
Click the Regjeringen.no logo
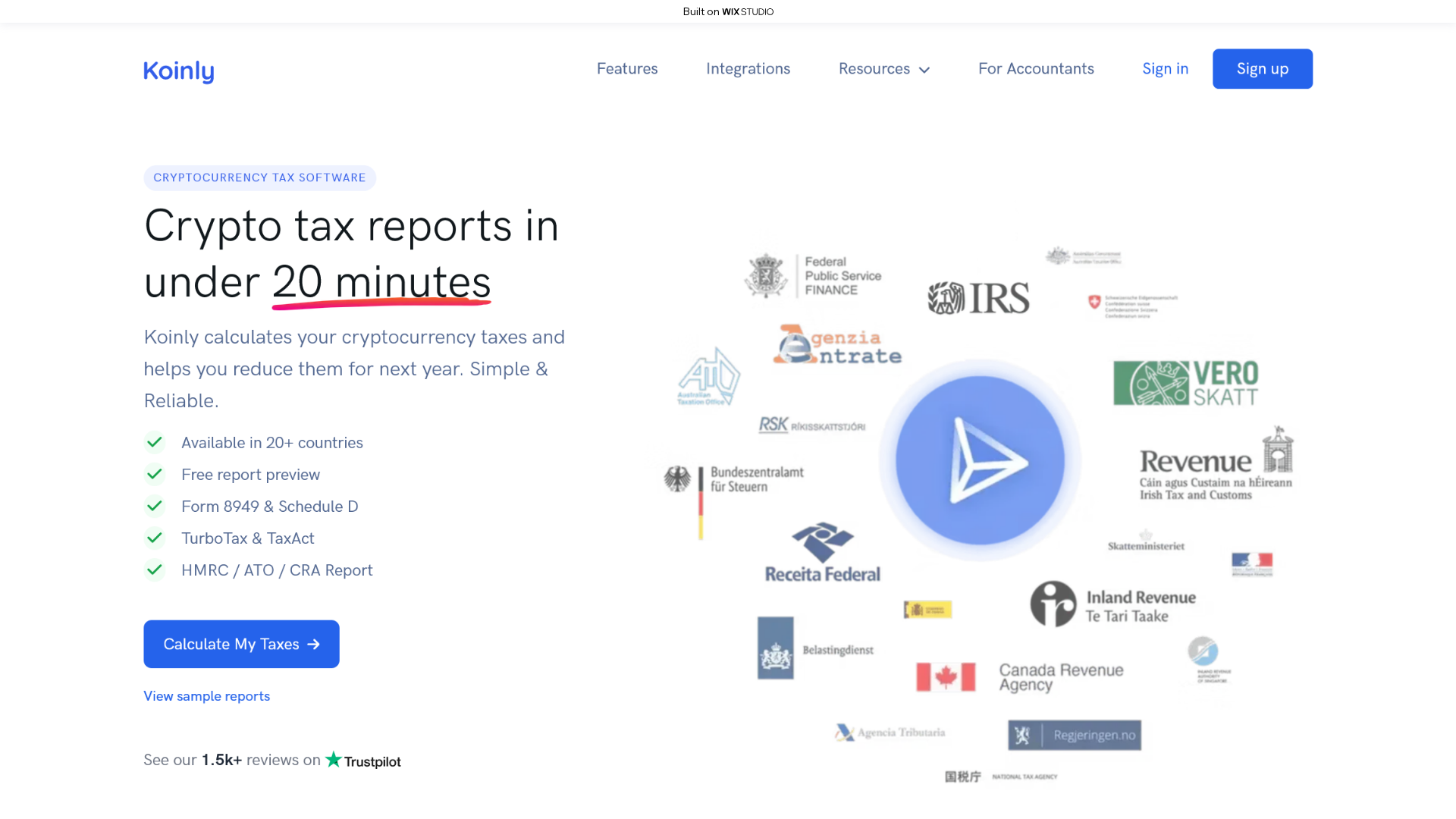(1074, 735)
